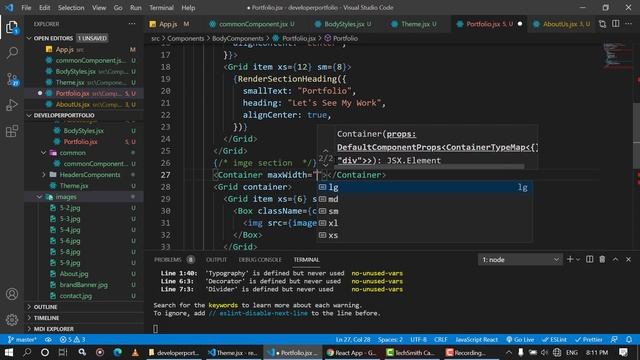Viewport: 640px width, 360px height.
Task: Open React App Chrome taskbar window
Action: click(351, 352)
